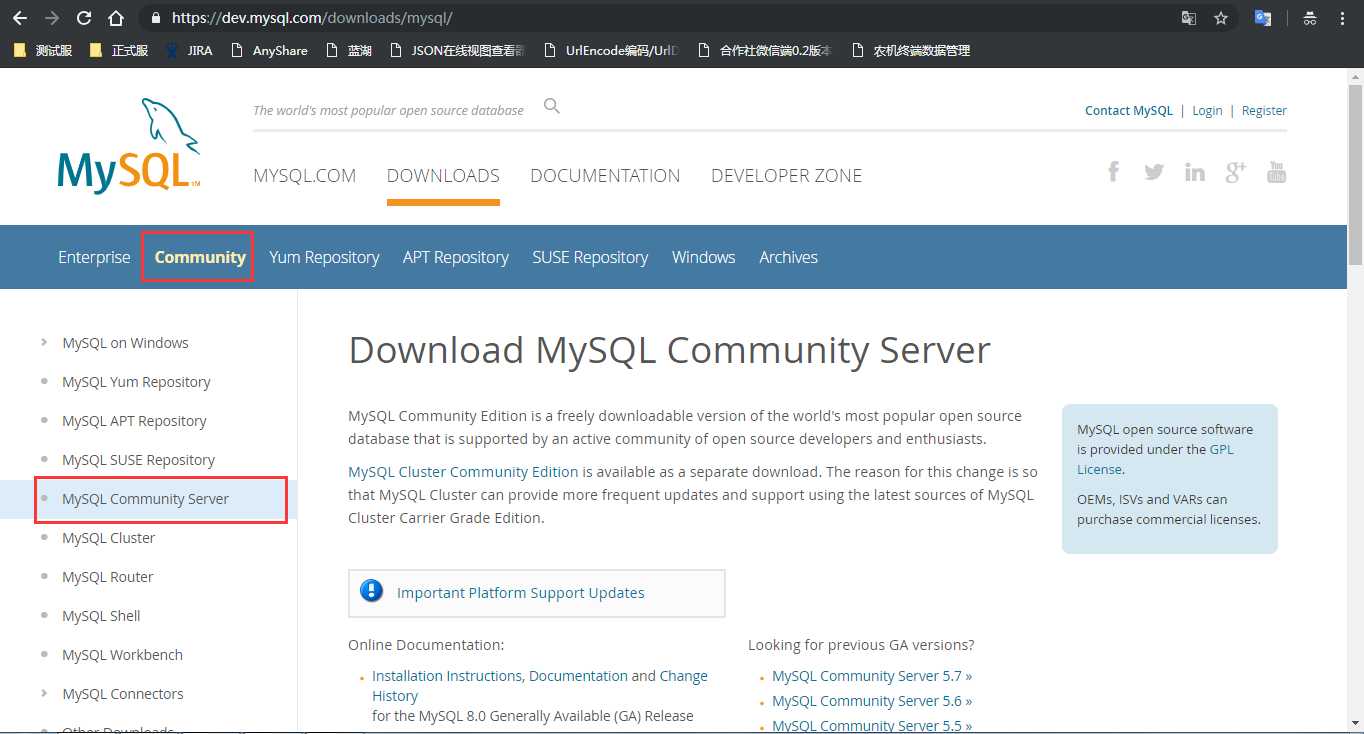Open the JSON在线视图查看 bookmark
The width and height of the screenshot is (1364, 734).
(x=457, y=50)
